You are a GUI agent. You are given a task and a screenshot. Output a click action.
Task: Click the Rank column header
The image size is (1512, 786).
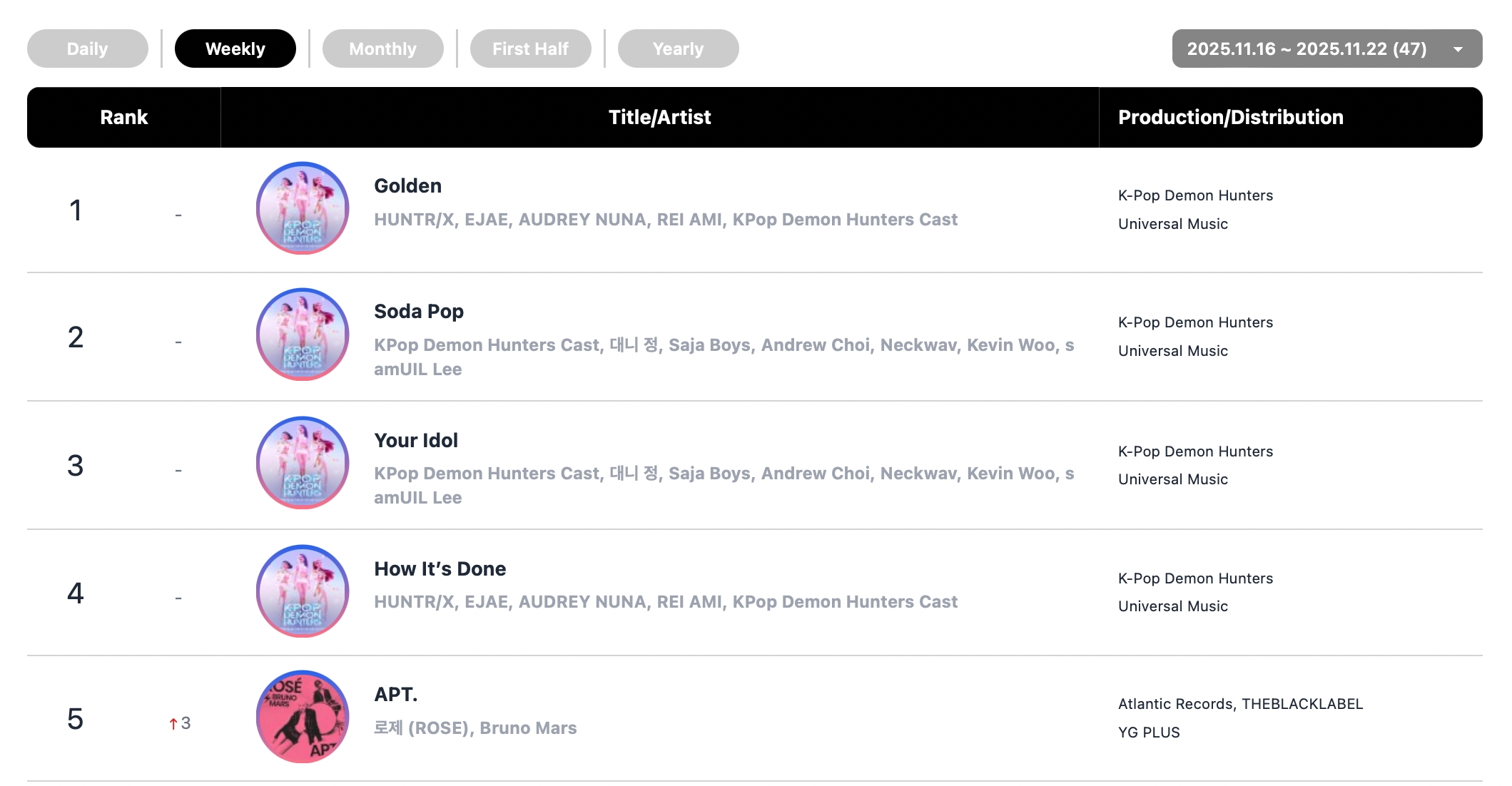pyautogui.click(x=124, y=118)
